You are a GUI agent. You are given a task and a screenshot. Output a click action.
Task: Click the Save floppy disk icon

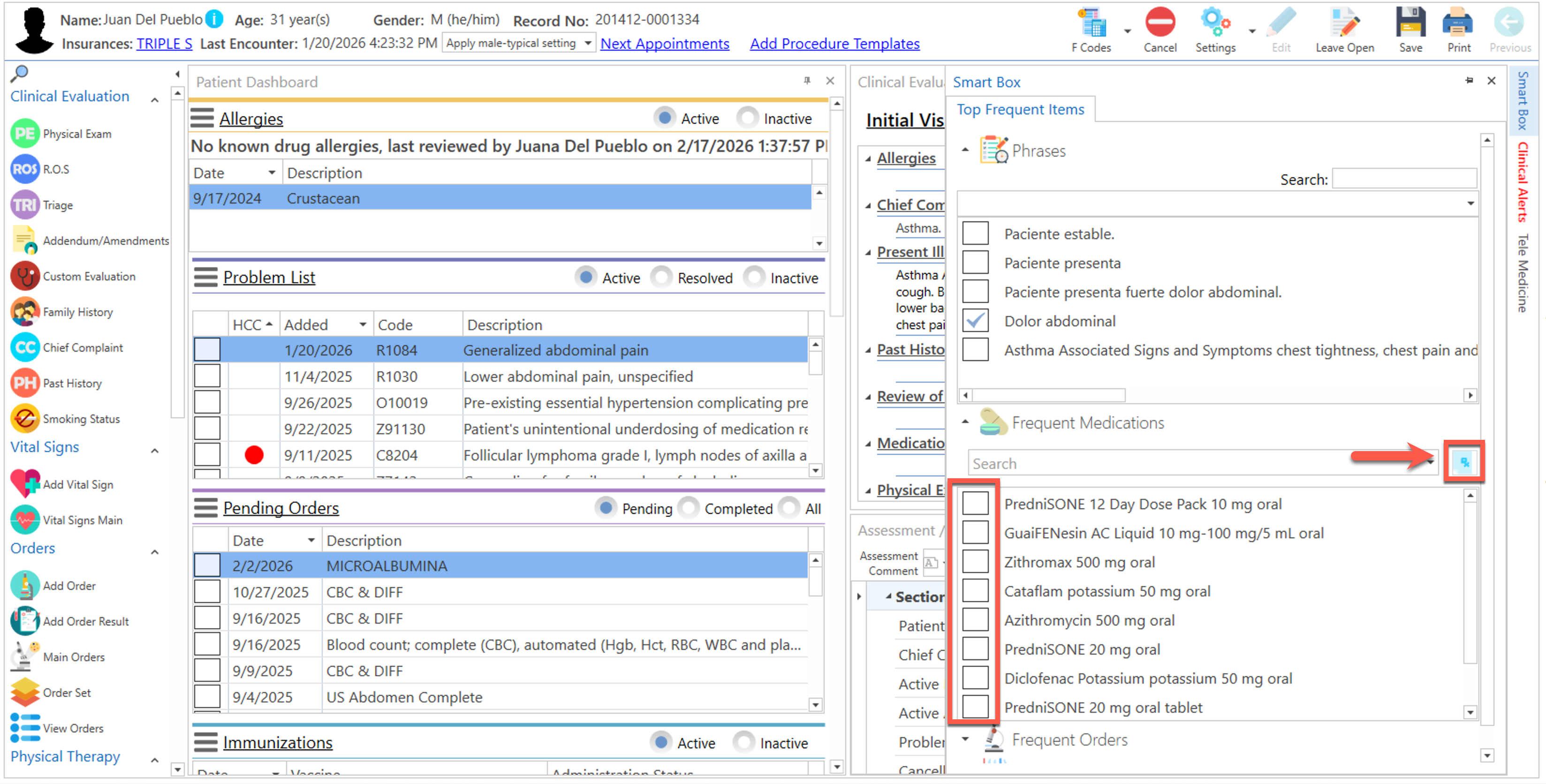(x=1410, y=24)
